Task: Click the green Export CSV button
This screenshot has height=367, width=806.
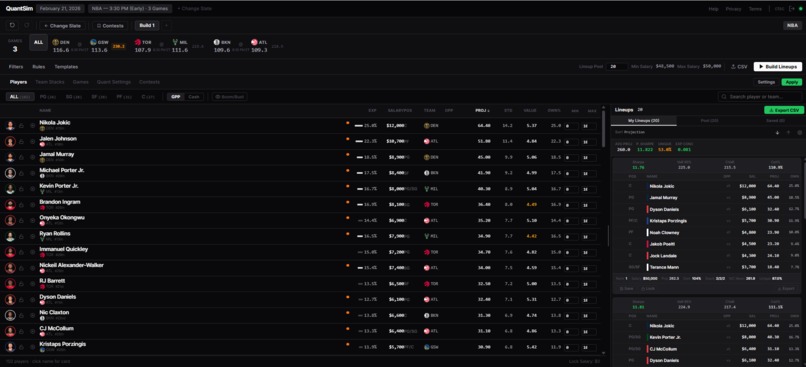Action: point(784,110)
